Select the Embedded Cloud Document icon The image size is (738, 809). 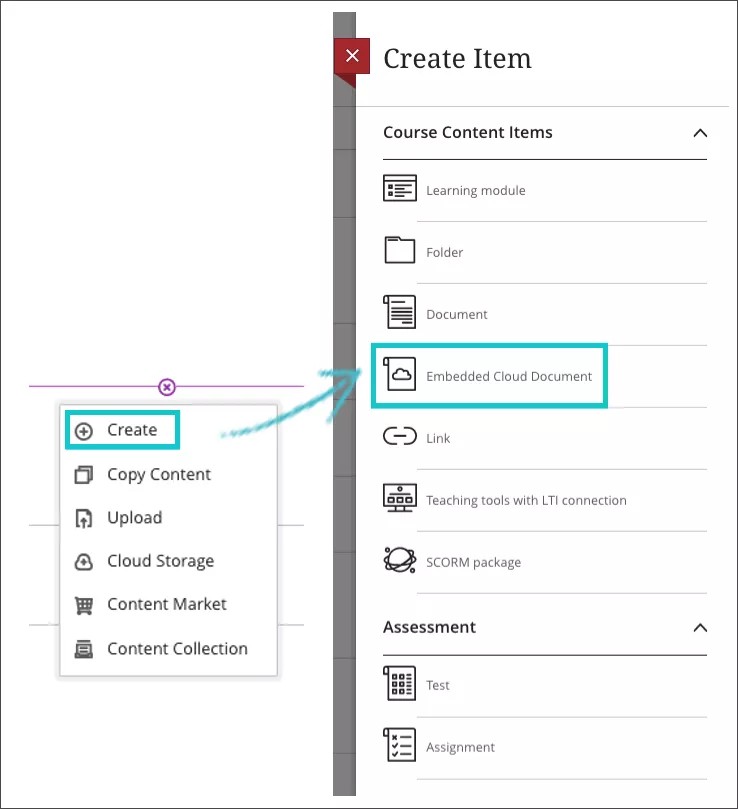point(400,376)
